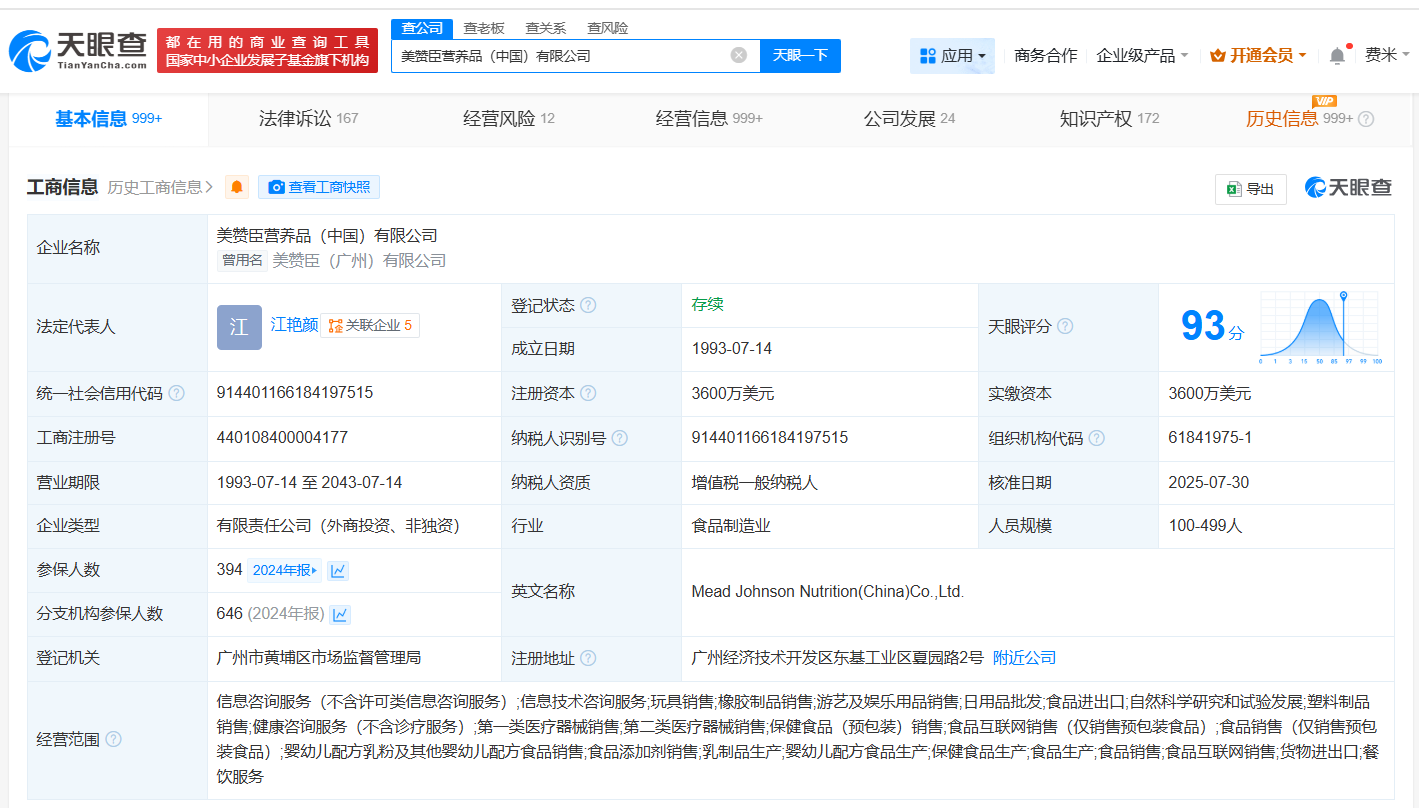Click help icon next to 经营范围

[113, 739]
